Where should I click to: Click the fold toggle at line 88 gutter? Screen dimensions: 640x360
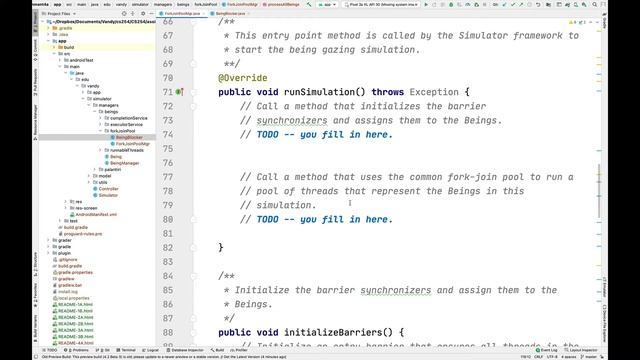point(193,333)
